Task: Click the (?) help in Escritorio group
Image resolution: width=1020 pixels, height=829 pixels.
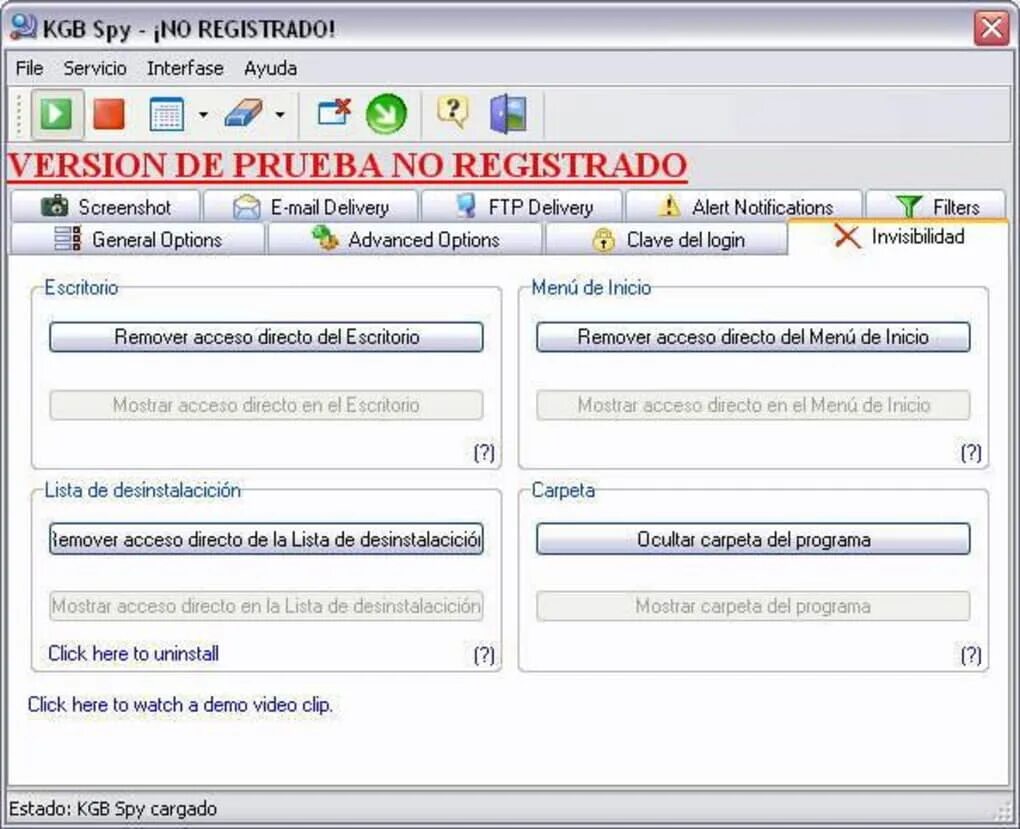Action: pos(484,452)
